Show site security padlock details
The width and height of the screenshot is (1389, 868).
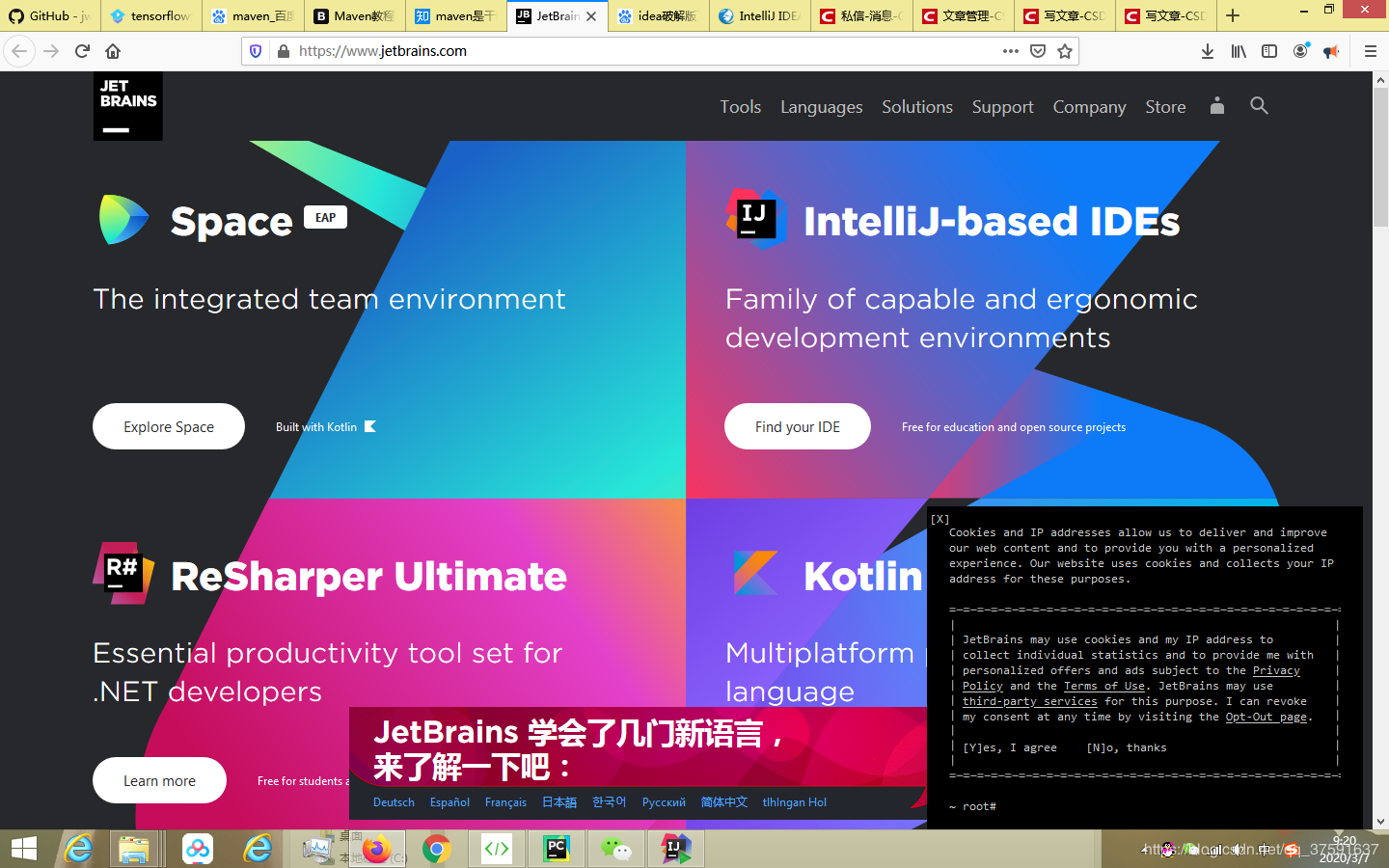[x=283, y=51]
